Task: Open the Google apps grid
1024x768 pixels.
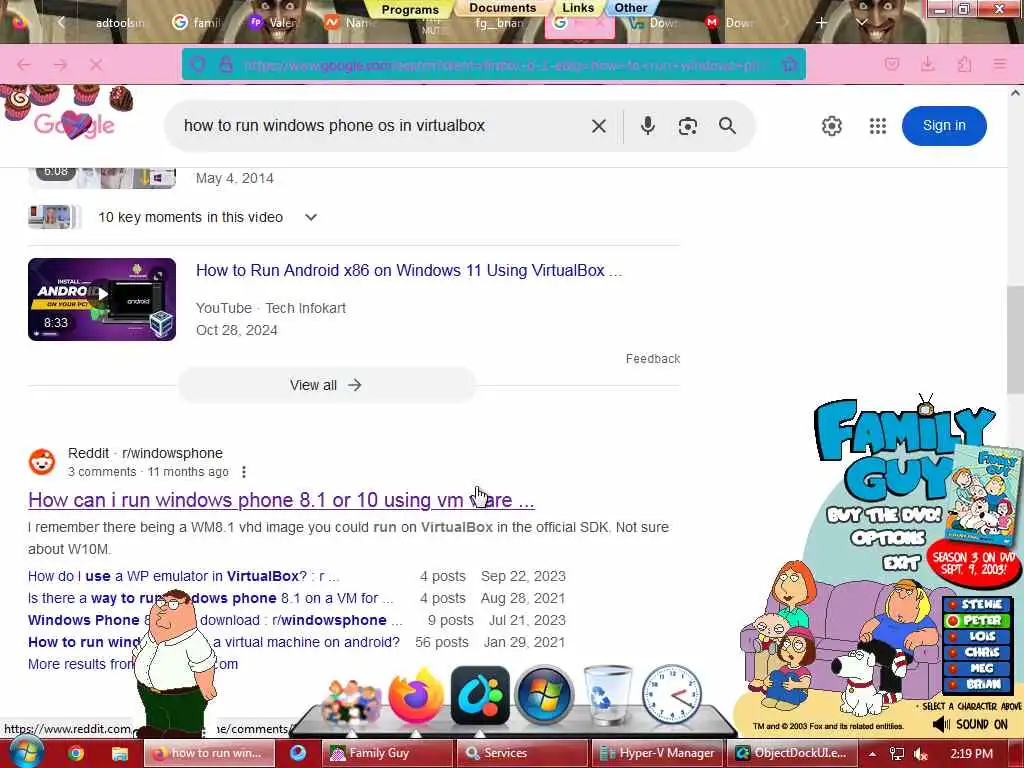Action: click(x=878, y=125)
